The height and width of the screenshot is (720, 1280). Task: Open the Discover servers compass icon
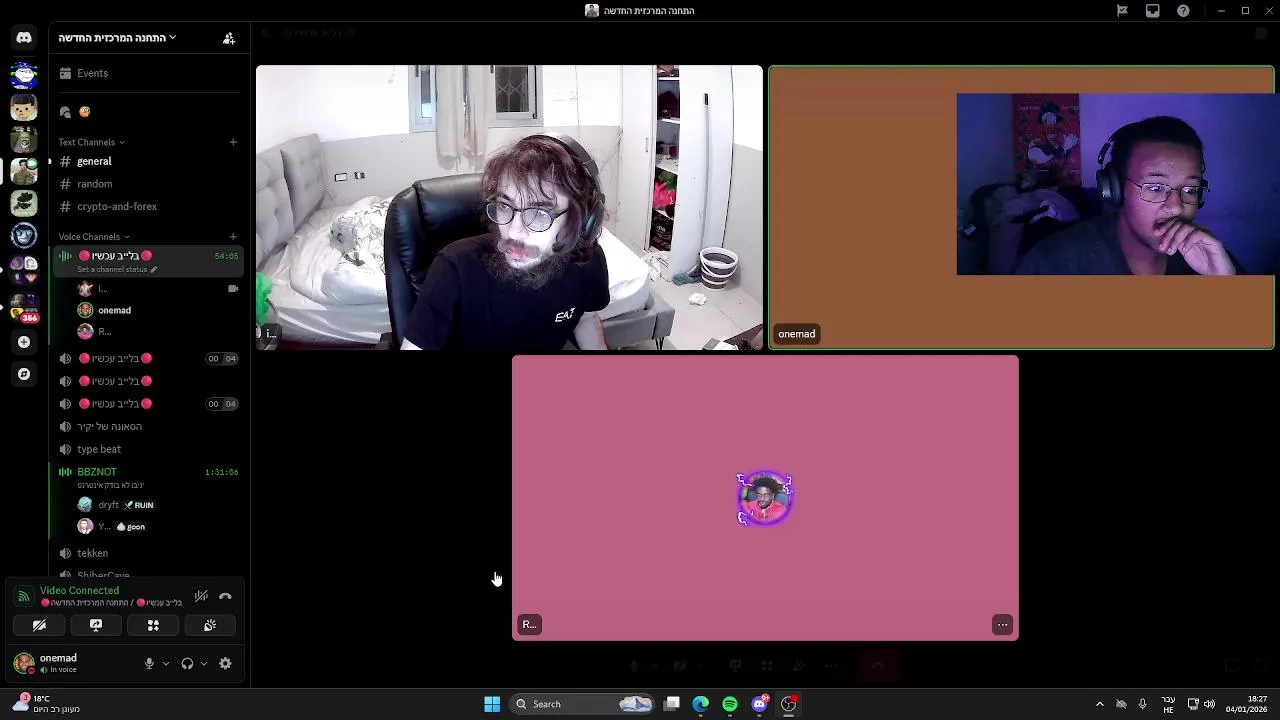click(24, 374)
